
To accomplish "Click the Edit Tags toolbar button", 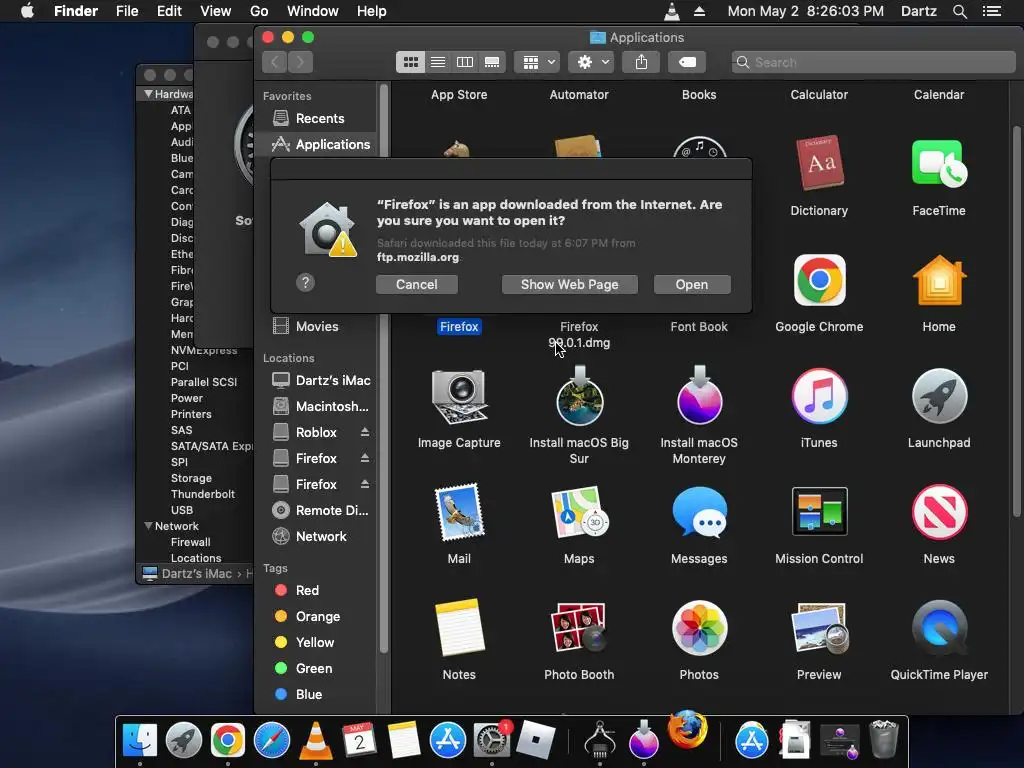I will click(687, 62).
